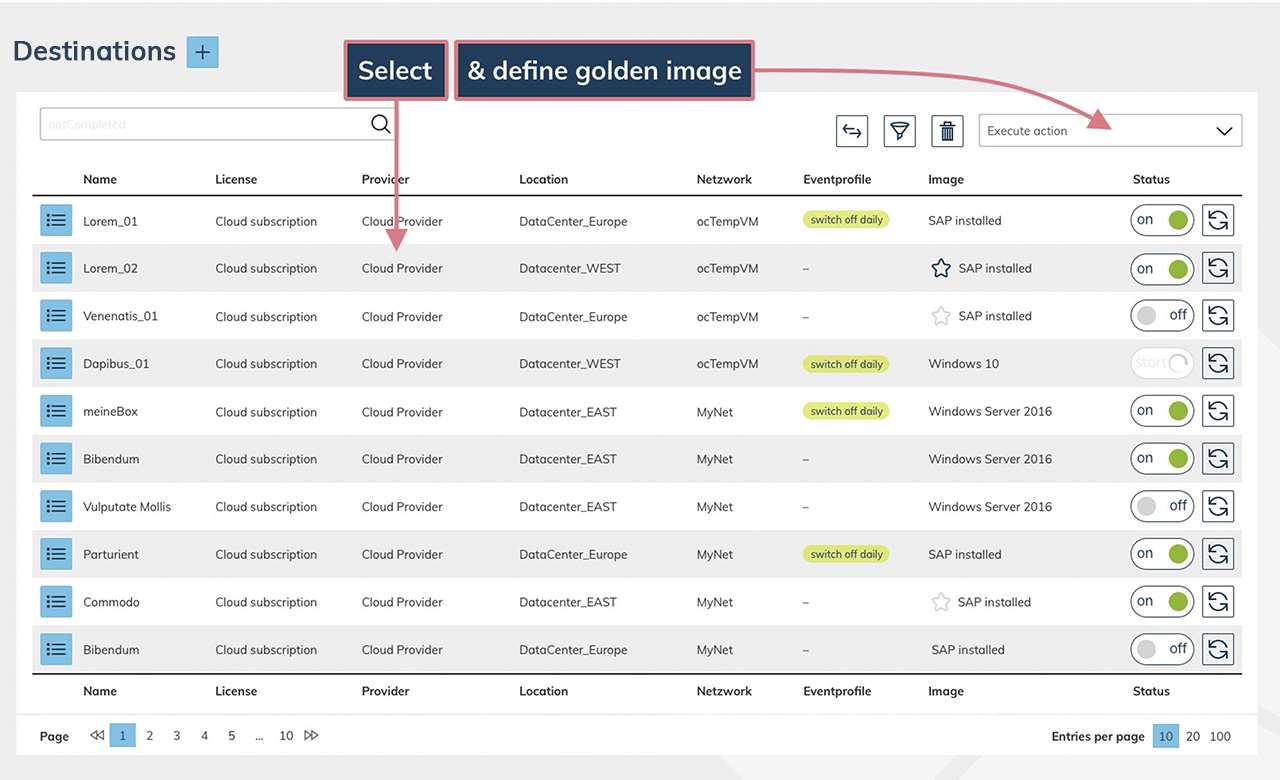
Task: Click the next pages double arrow
Action: (311, 736)
